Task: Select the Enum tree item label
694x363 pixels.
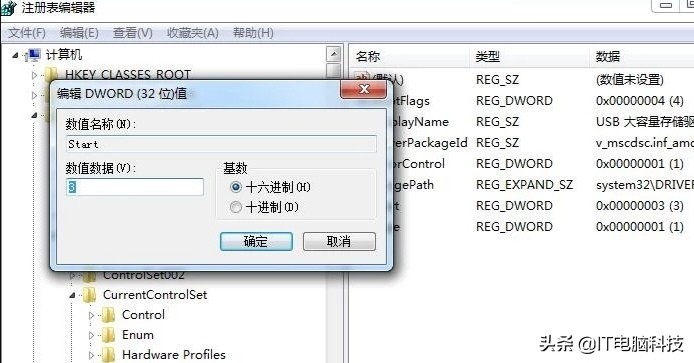Action: (138, 335)
